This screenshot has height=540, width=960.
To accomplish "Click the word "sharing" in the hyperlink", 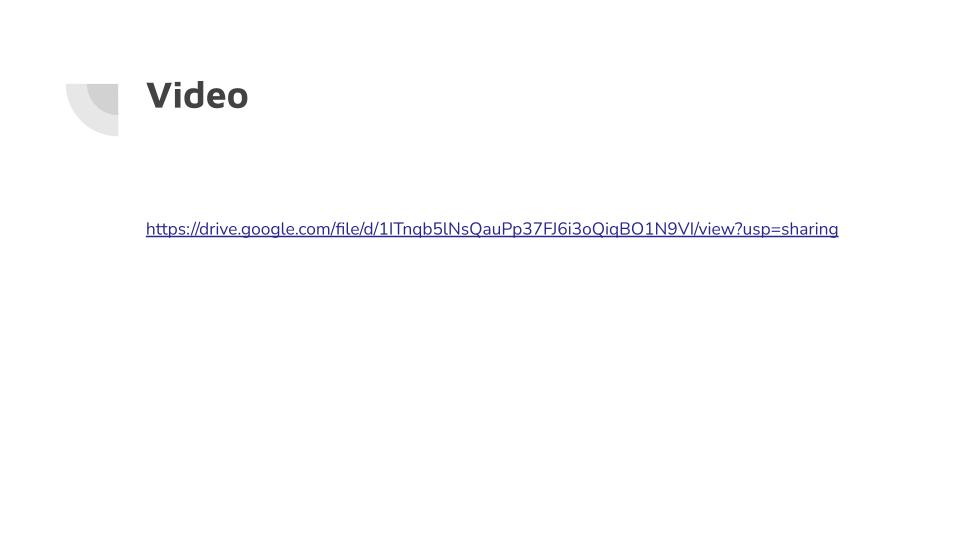I will tap(809, 229).
